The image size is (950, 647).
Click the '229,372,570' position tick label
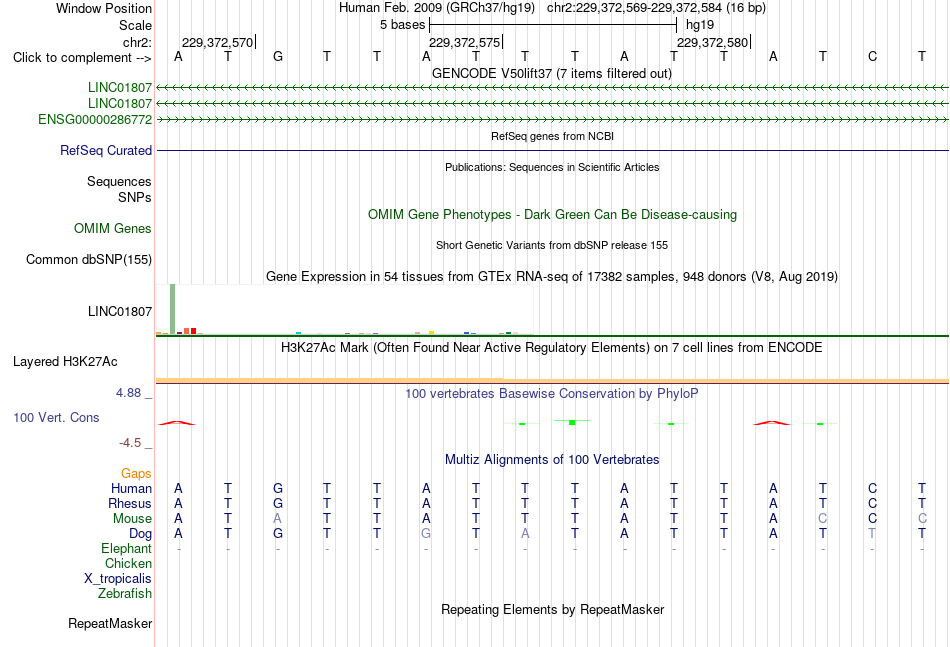[218, 42]
